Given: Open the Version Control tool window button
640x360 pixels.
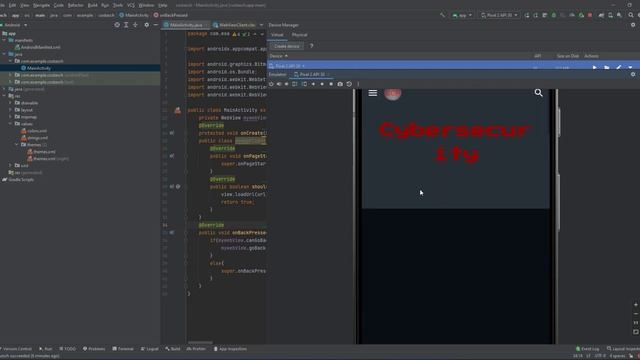Looking at the screenshot, I should (x=16, y=349).
